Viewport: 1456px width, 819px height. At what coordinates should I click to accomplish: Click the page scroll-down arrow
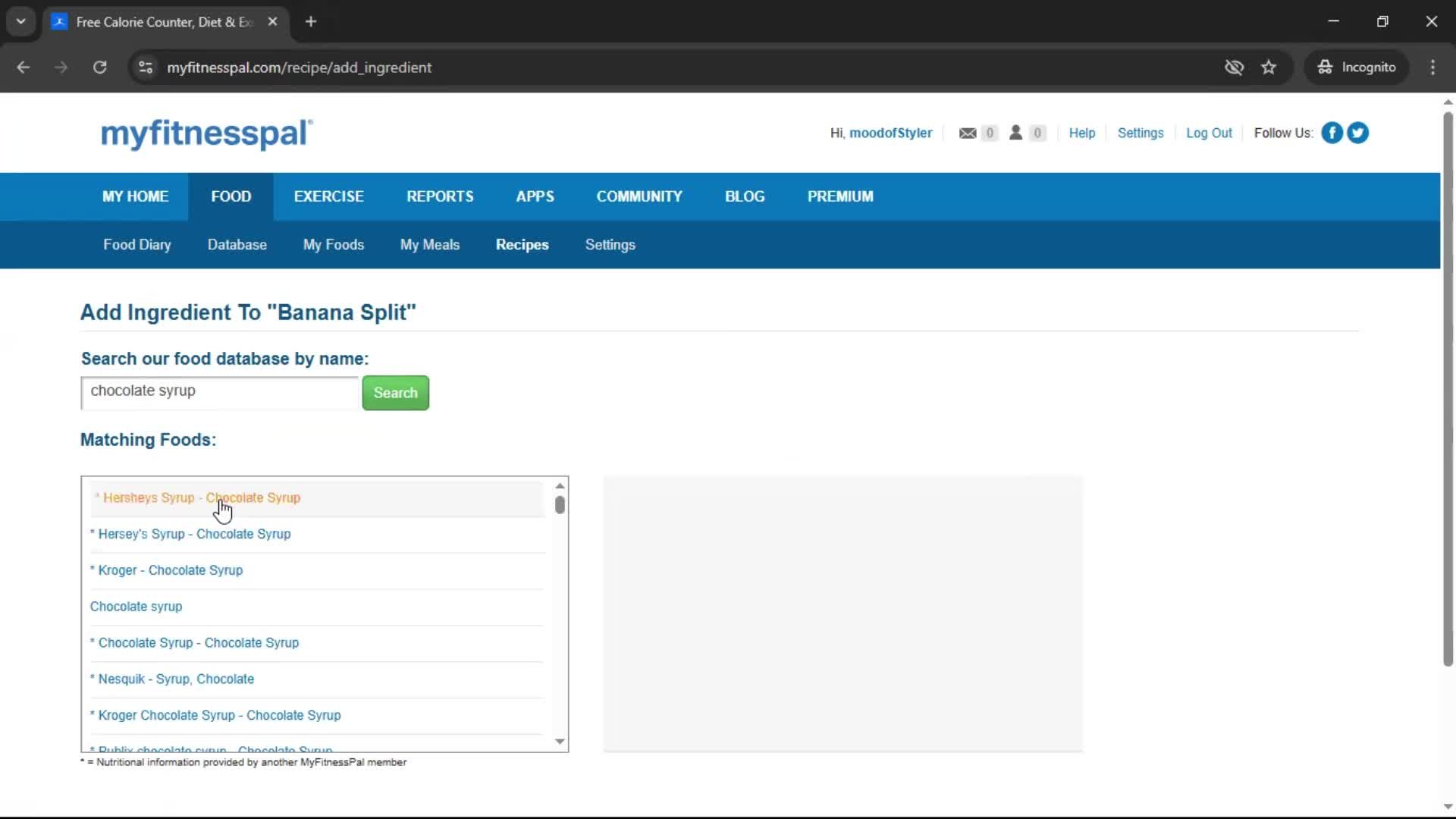point(1448,807)
